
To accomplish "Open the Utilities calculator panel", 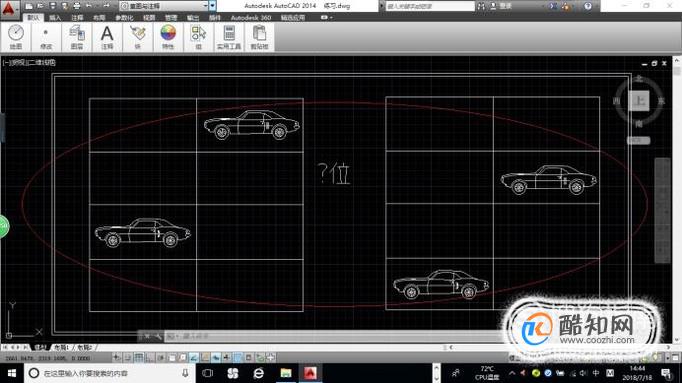I will 229,37.
